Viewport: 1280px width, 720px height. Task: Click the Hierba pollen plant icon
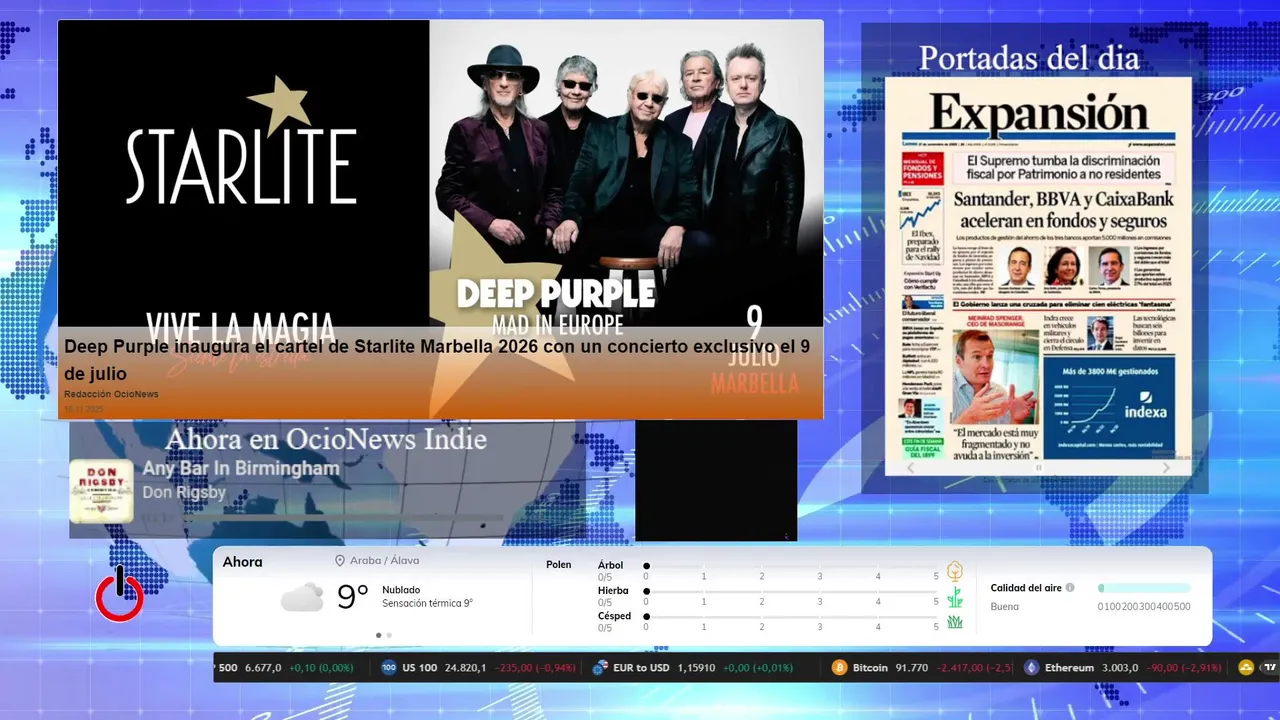[x=955, y=597]
